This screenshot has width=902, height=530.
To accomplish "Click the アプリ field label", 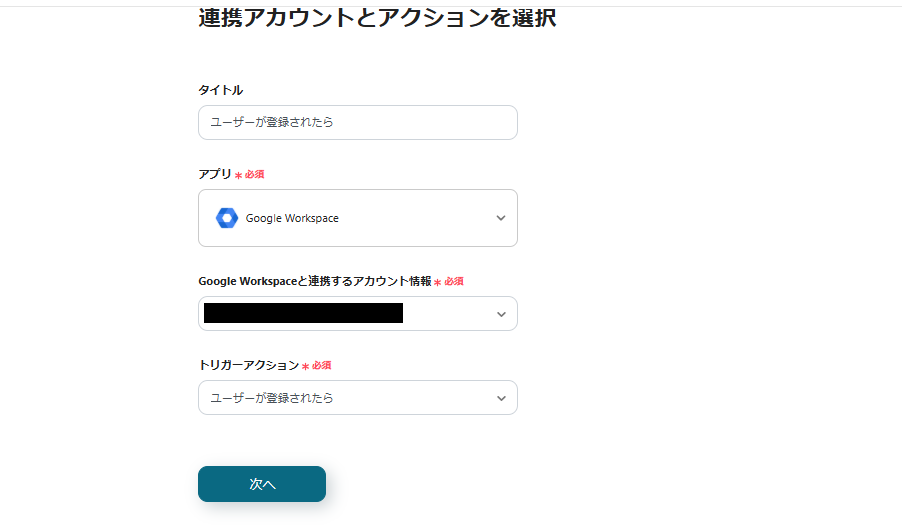I will coord(214,174).
